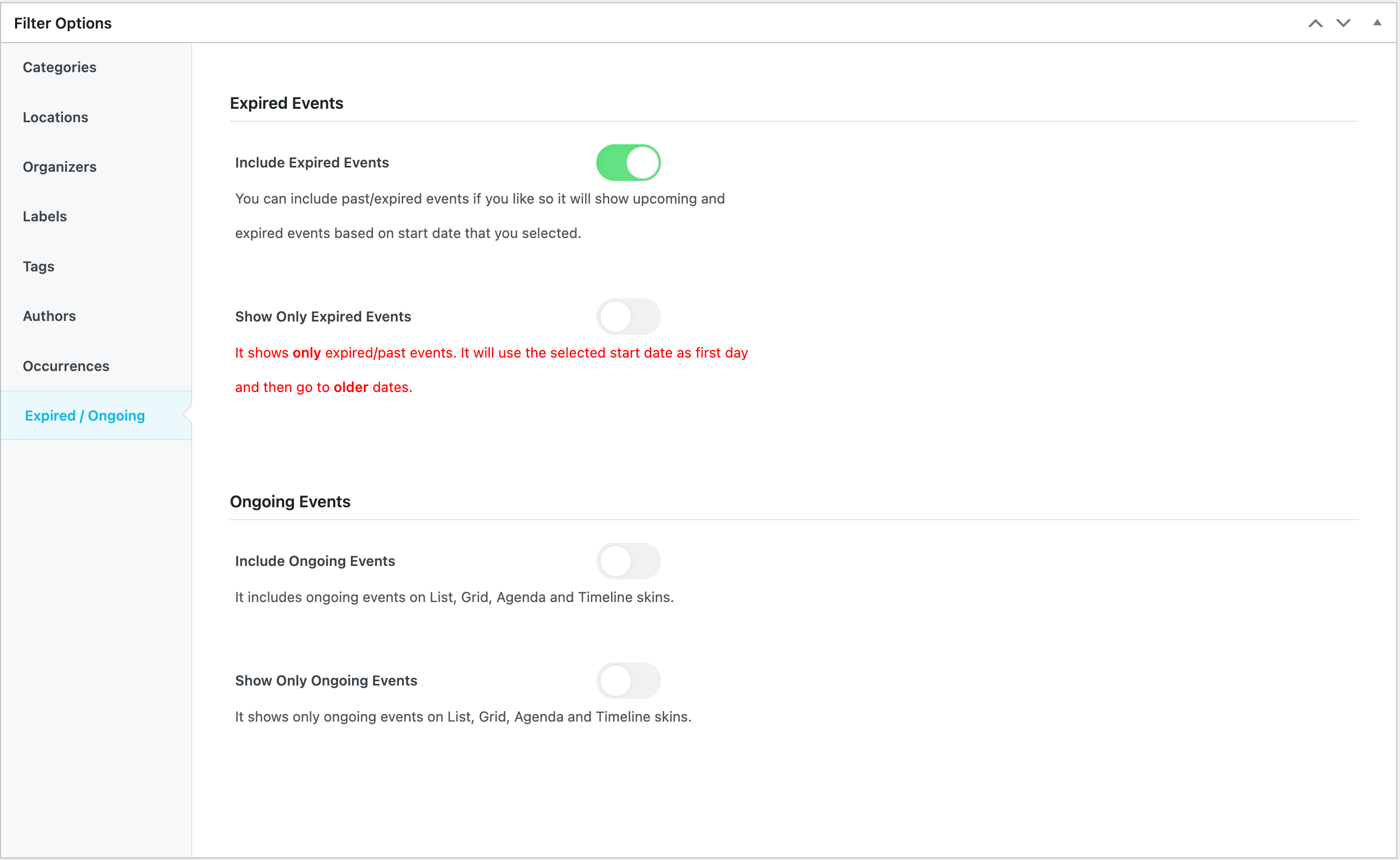The width and height of the screenshot is (1400, 860).
Task: Turn on Include Ongoing Events switch
Action: coord(628,561)
